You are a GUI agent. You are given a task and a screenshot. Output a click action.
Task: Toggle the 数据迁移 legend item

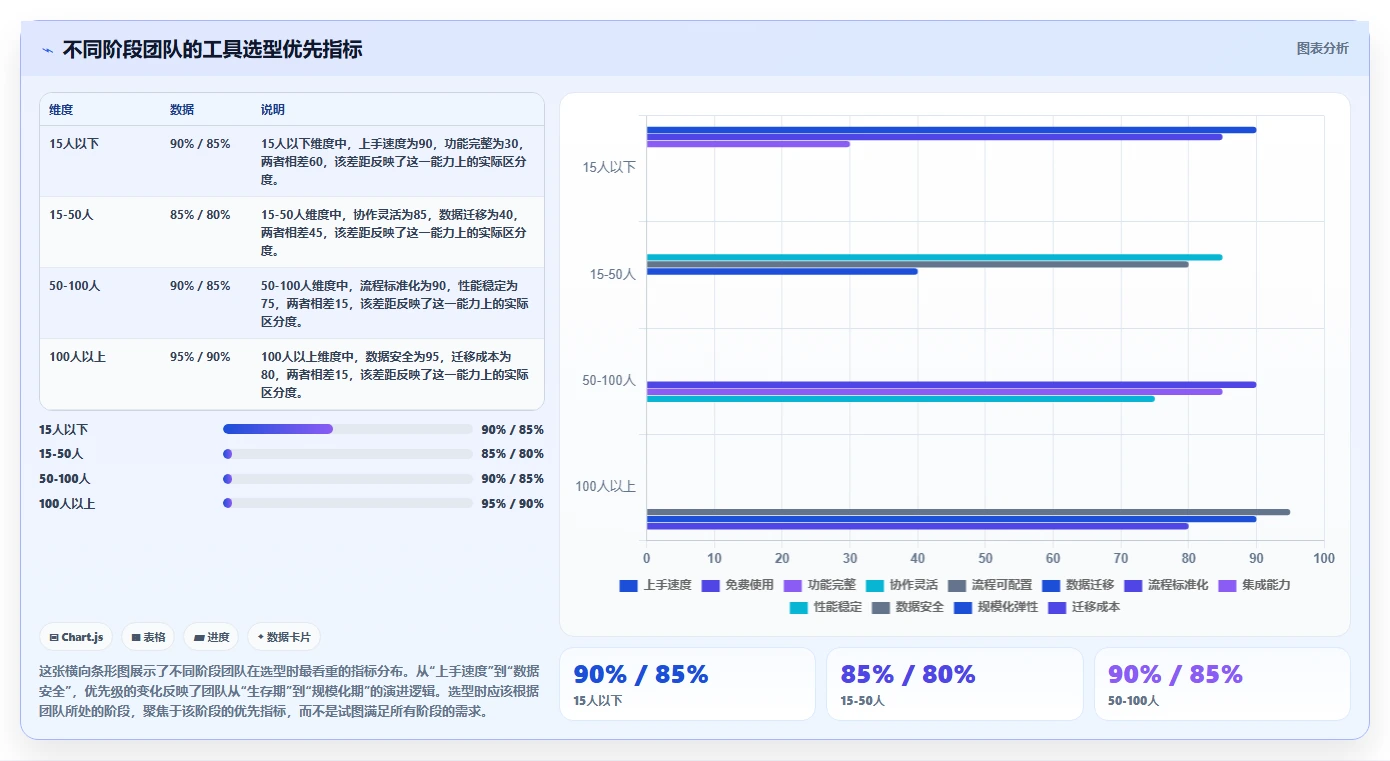[x=1078, y=585]
